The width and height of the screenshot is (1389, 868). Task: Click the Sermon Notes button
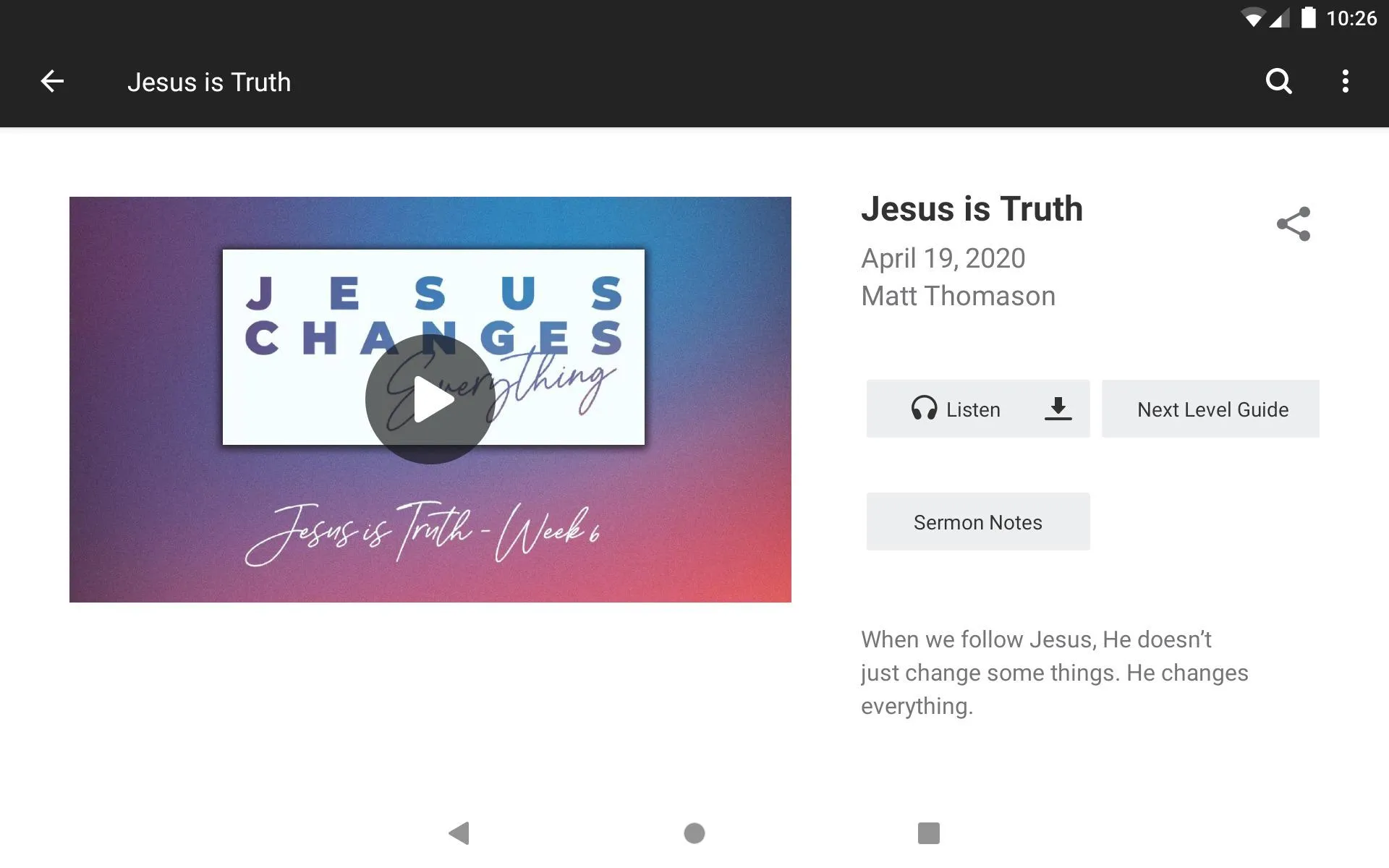click(x=978, y=522)
